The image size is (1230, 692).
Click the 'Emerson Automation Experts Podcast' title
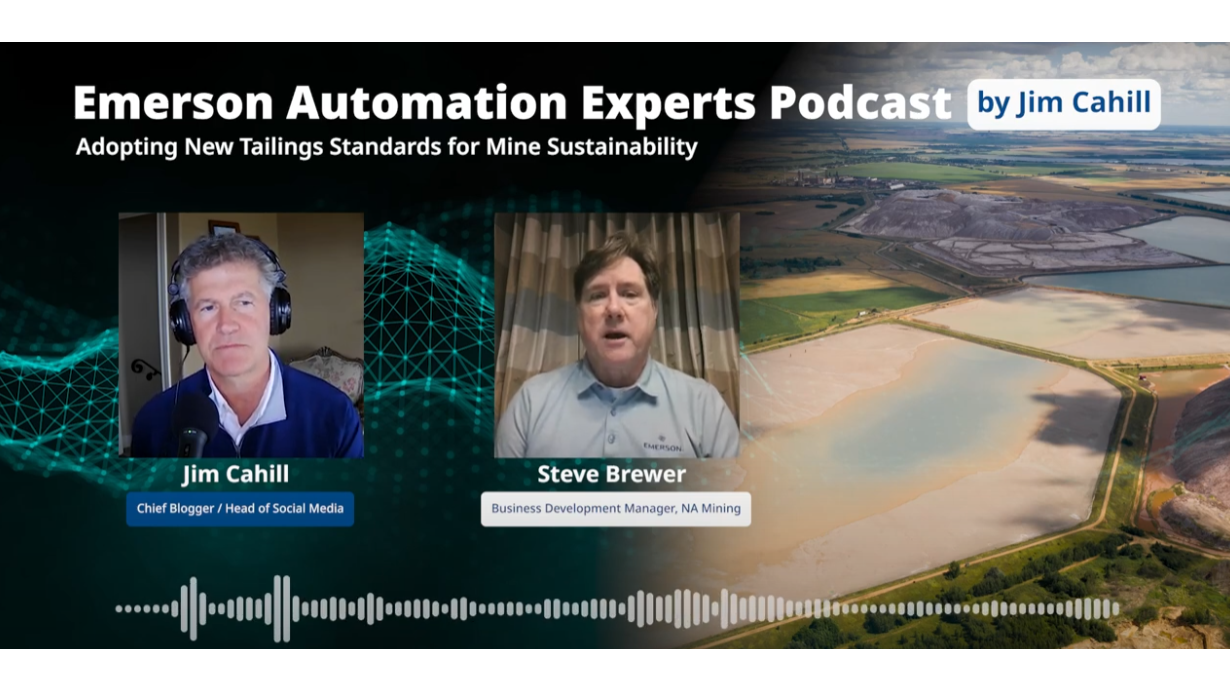[x=512, y=103]
